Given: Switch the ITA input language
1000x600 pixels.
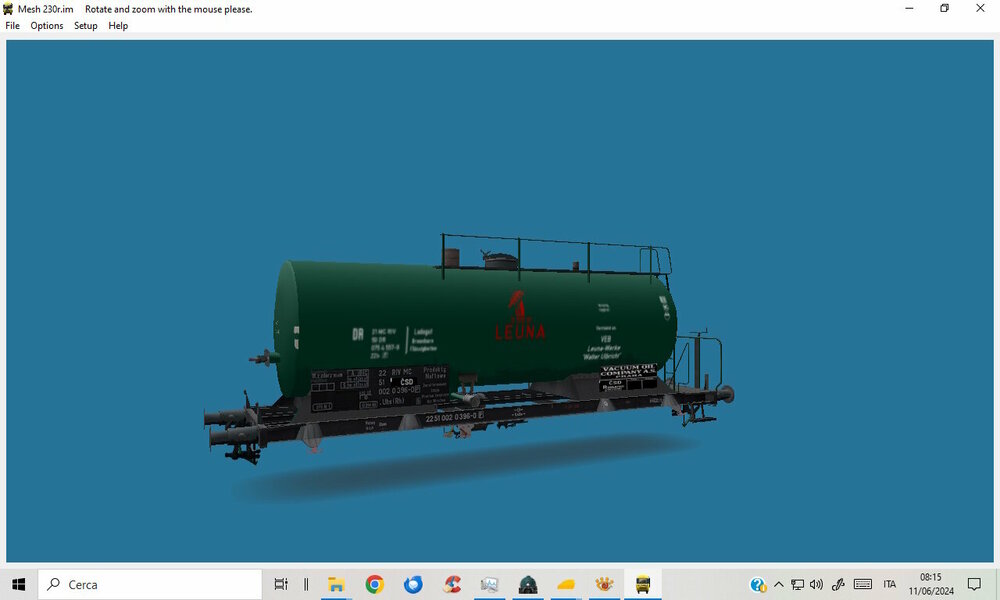Looking at the screenshot, I should click(890, 584).
